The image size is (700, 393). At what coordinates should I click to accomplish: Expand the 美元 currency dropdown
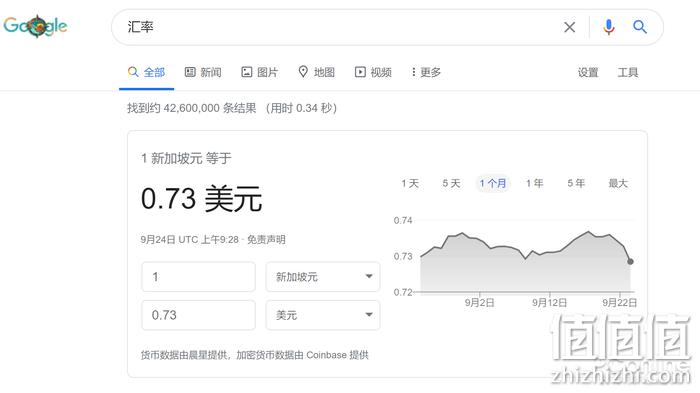coord(323,315)
